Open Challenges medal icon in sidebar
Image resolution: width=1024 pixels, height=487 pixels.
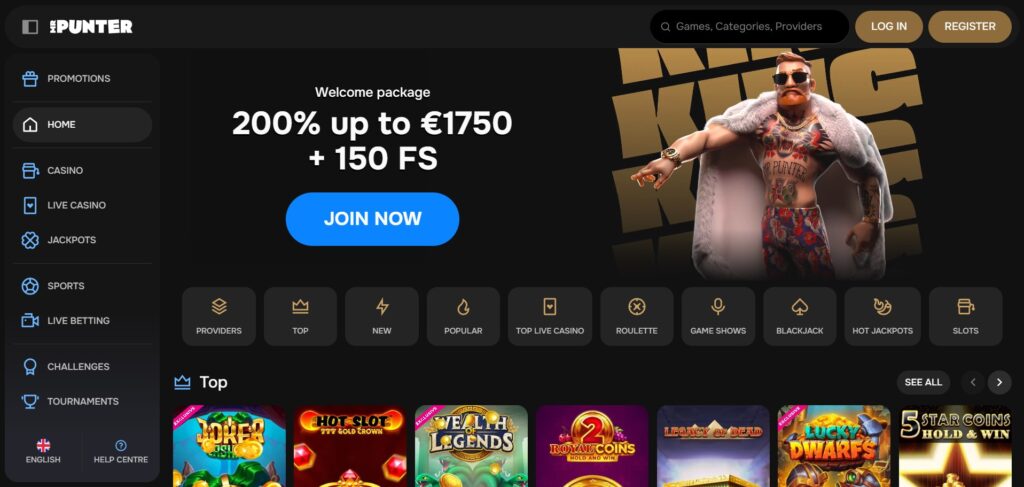click(30, 367)
